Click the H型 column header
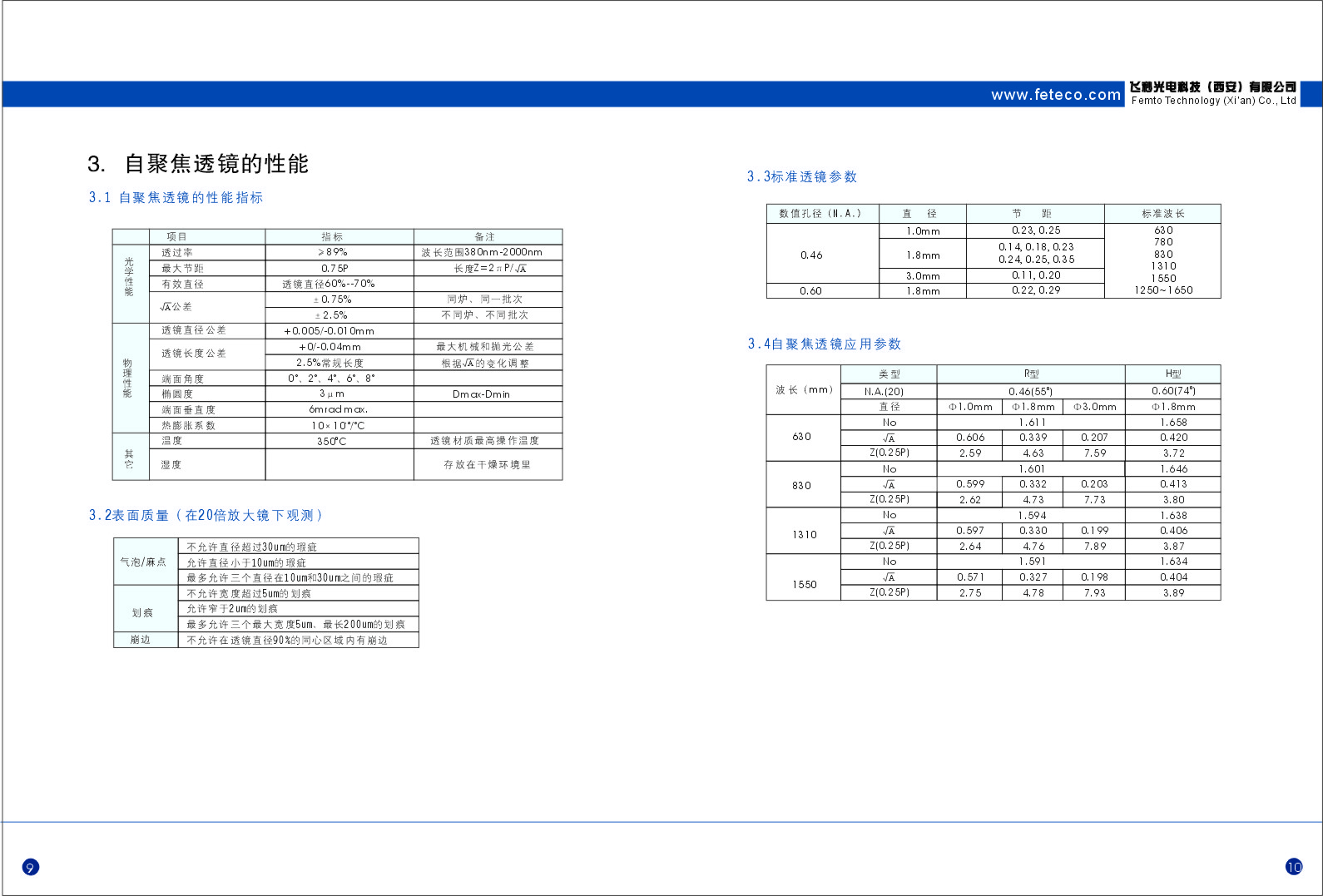 [1172, 374]
